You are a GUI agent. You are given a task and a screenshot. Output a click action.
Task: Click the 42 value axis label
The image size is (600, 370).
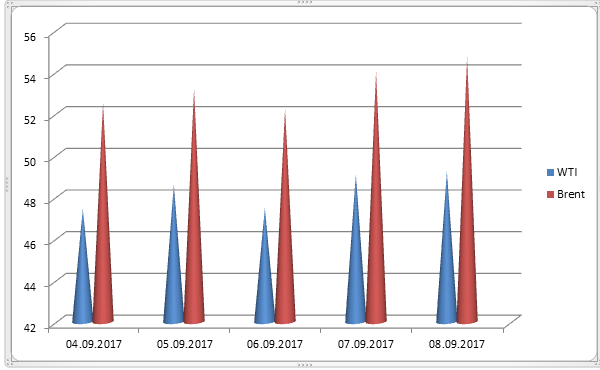point(30,328)
